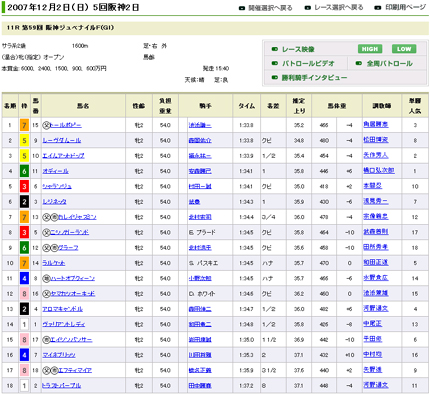430x395 pixels.
Task: Go back via レース選択へ戻る
Action: [339, 7]
